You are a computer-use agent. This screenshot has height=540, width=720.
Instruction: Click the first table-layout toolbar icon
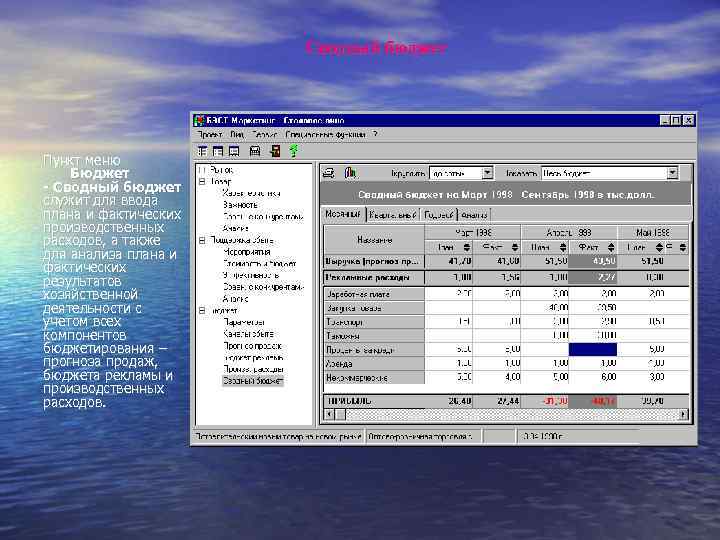203,151
